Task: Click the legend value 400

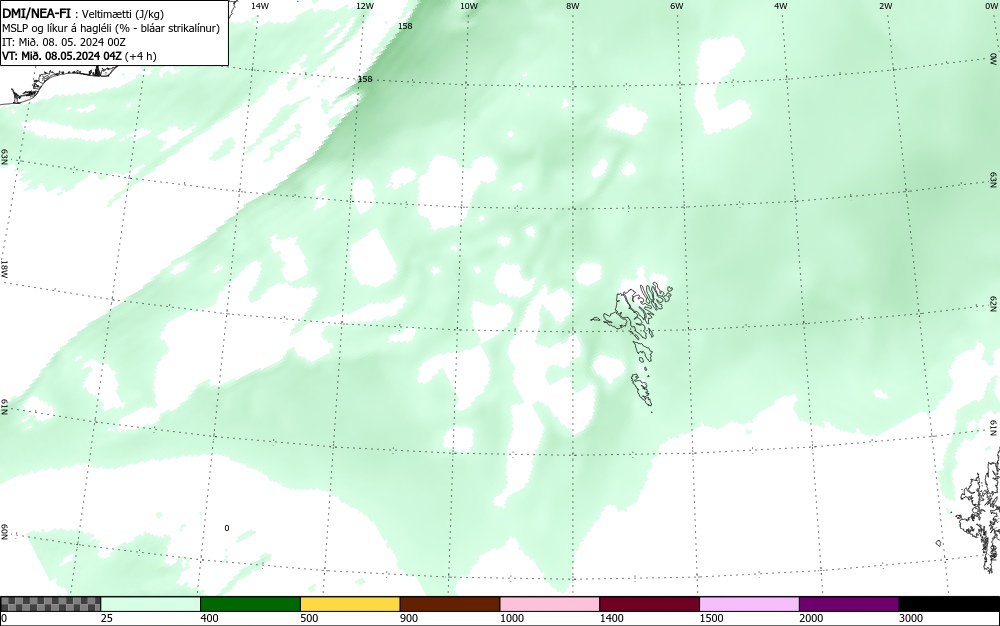Action: pyautogui.click(x=209, y=618)
